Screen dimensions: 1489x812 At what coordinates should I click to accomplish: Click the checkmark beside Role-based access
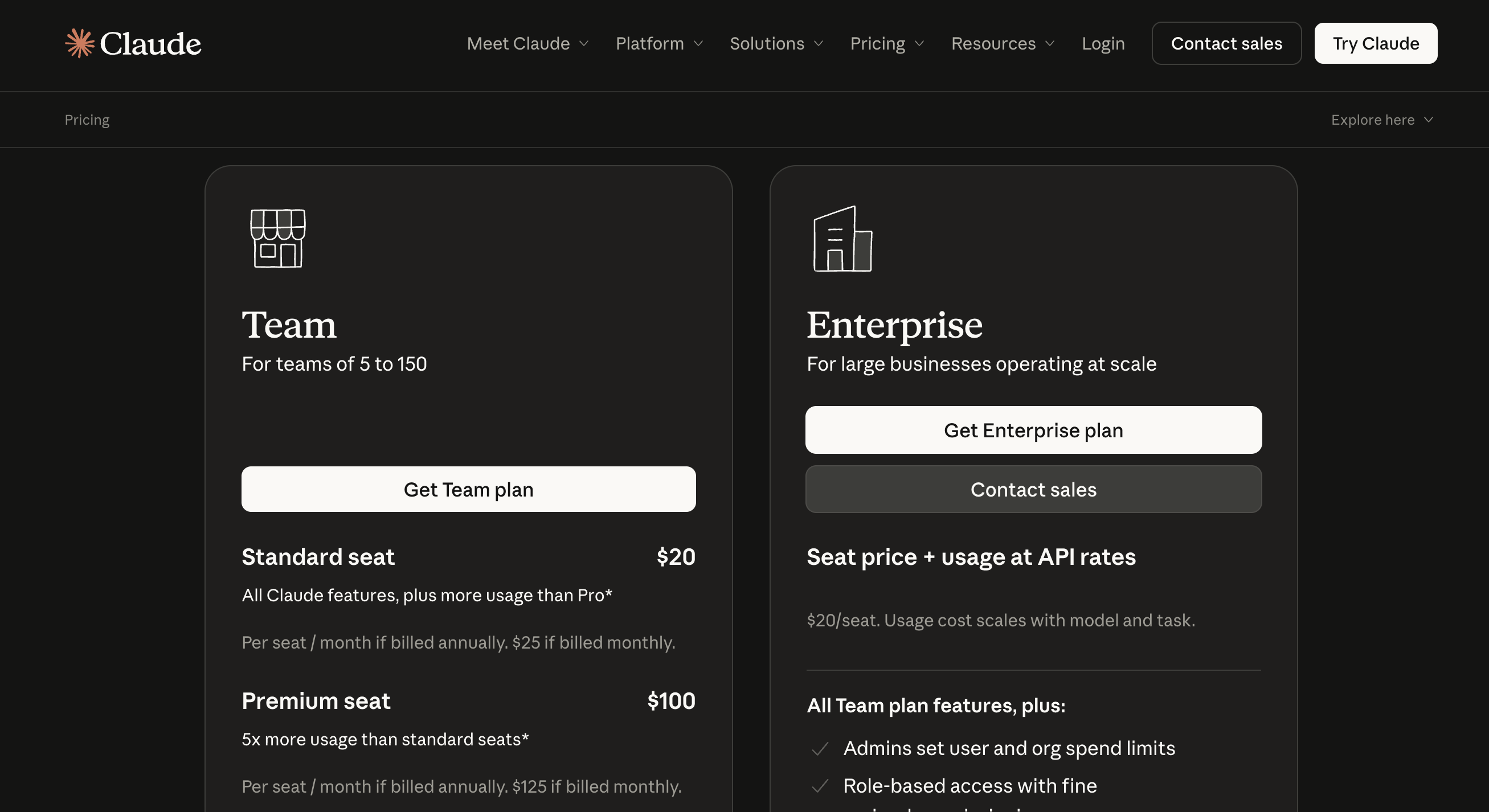coord(820,786)
